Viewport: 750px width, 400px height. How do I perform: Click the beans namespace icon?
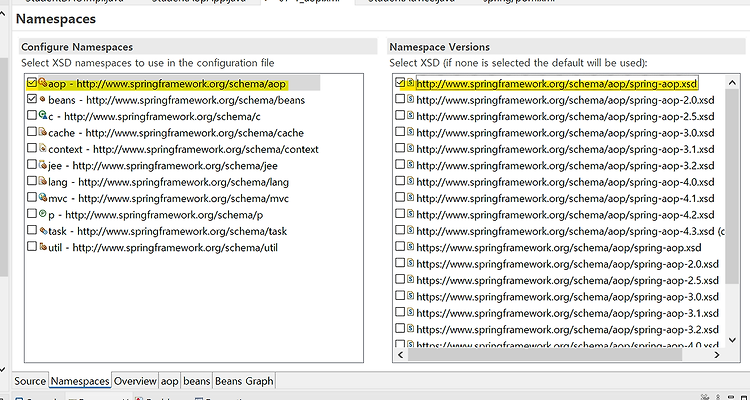[x=43, y=100]
